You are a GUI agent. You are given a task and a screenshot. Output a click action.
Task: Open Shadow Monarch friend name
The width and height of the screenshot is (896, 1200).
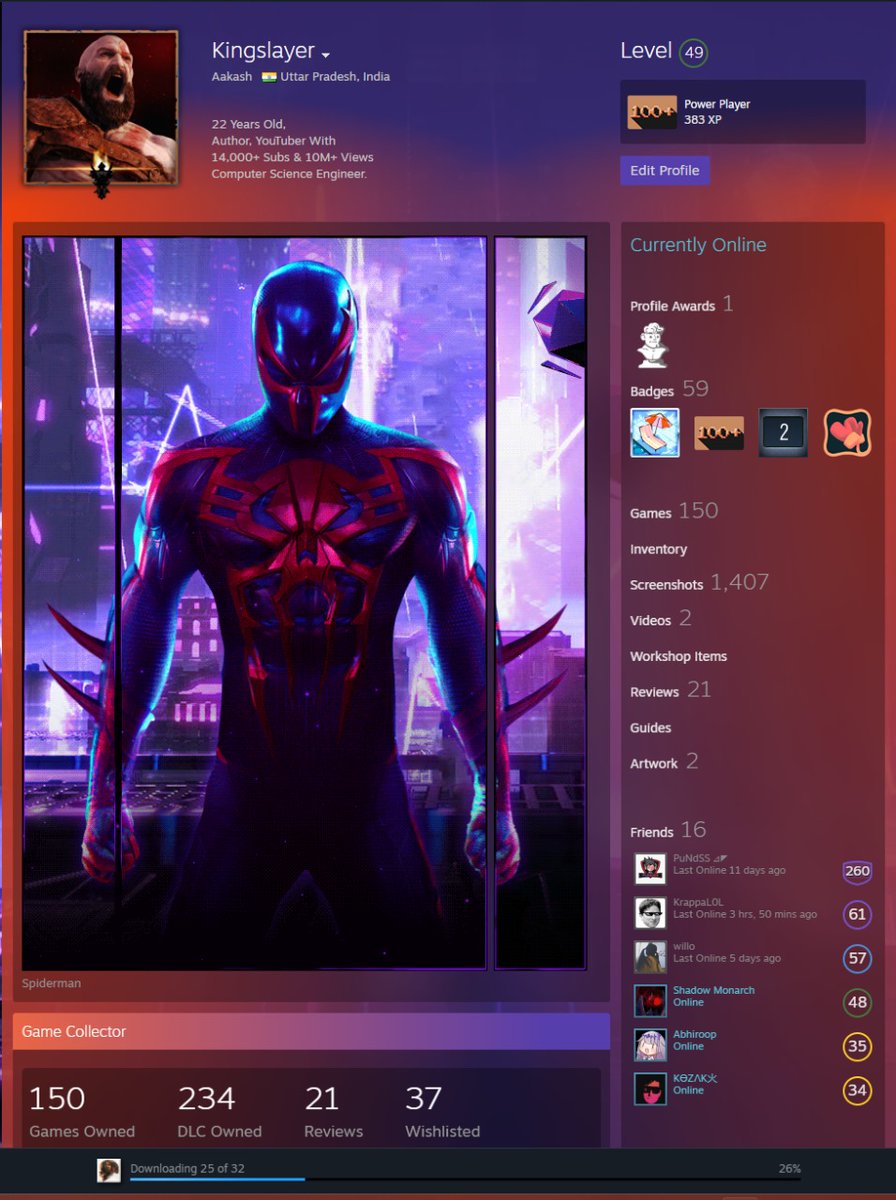coord(714,990)
